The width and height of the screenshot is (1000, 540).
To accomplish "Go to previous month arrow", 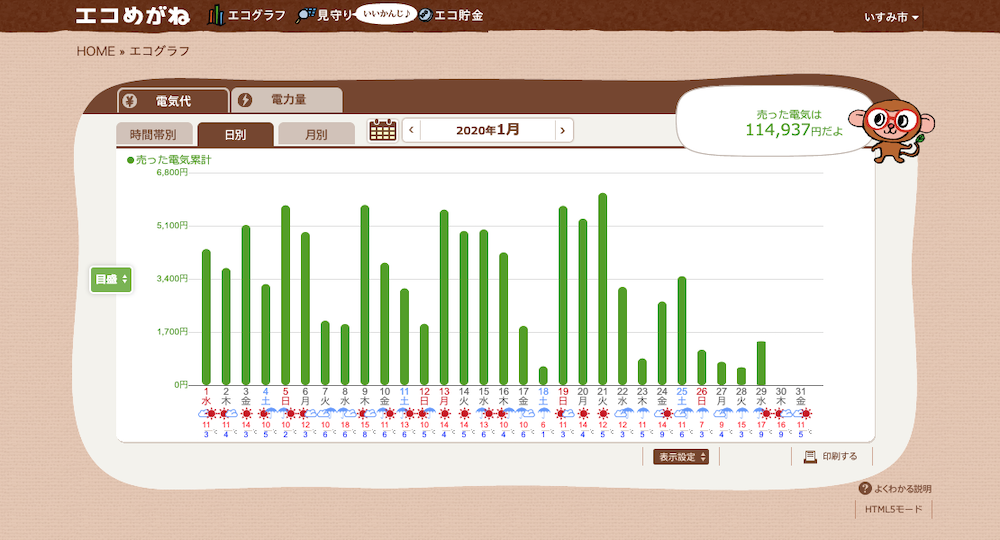I will click(411, 130).
